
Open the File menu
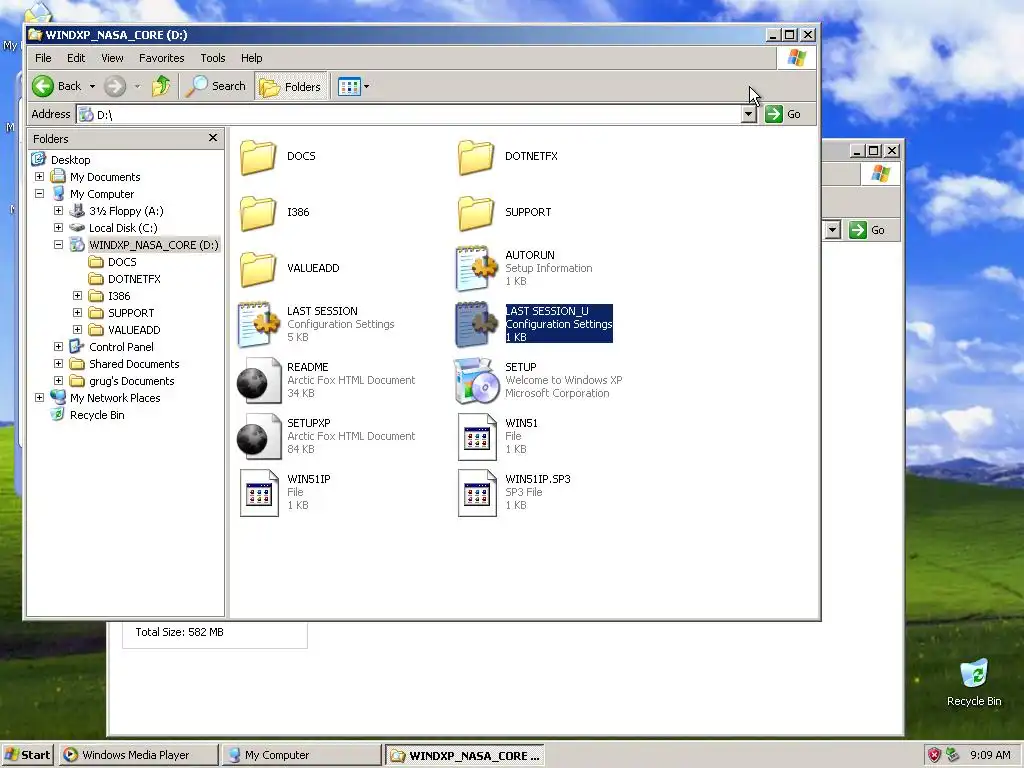pyautogui.click(x=43, y=58)
